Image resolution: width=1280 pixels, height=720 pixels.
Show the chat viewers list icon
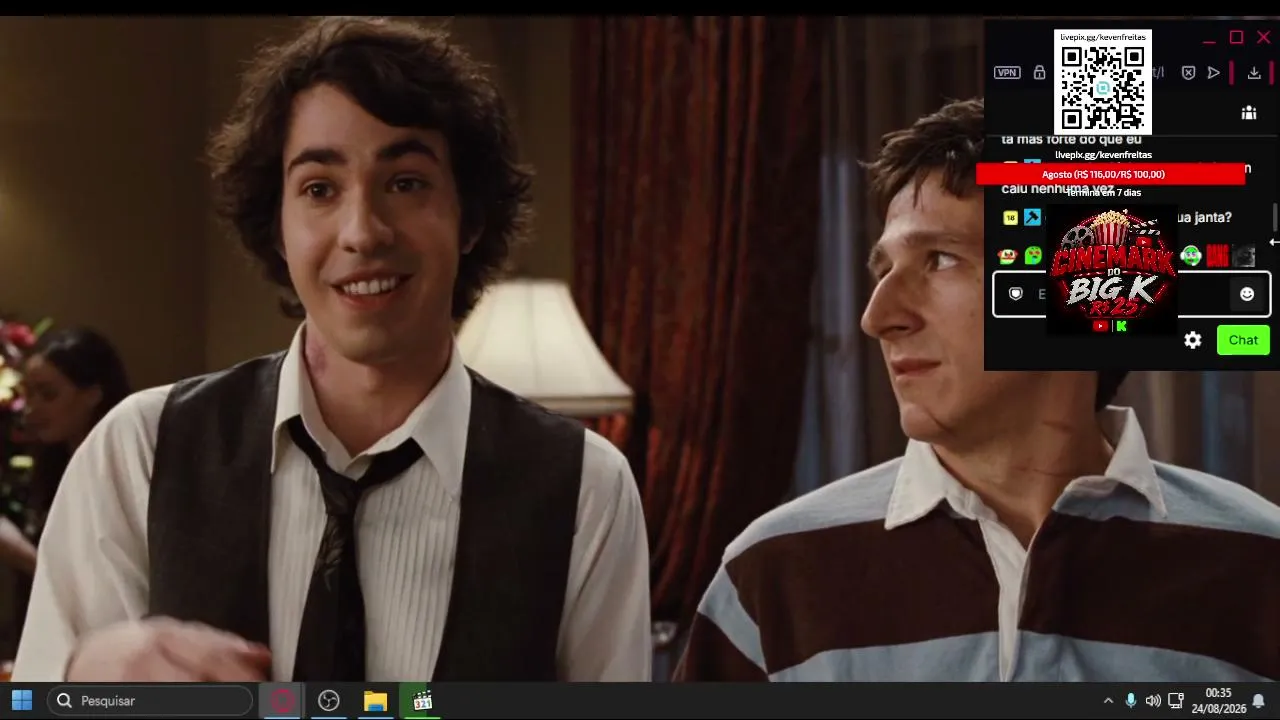tap(1249, 113)
